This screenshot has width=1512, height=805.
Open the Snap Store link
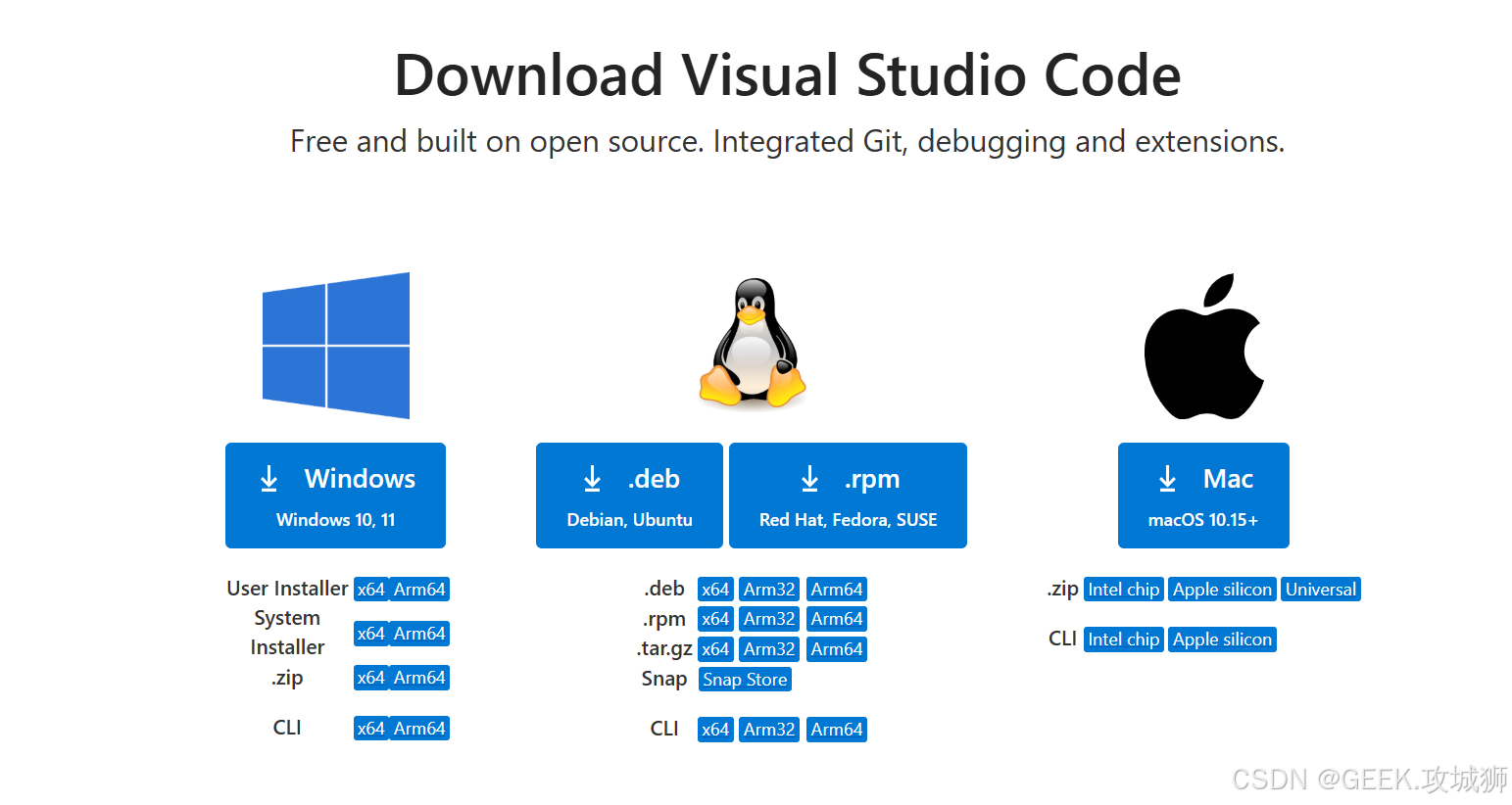[745, 680]
